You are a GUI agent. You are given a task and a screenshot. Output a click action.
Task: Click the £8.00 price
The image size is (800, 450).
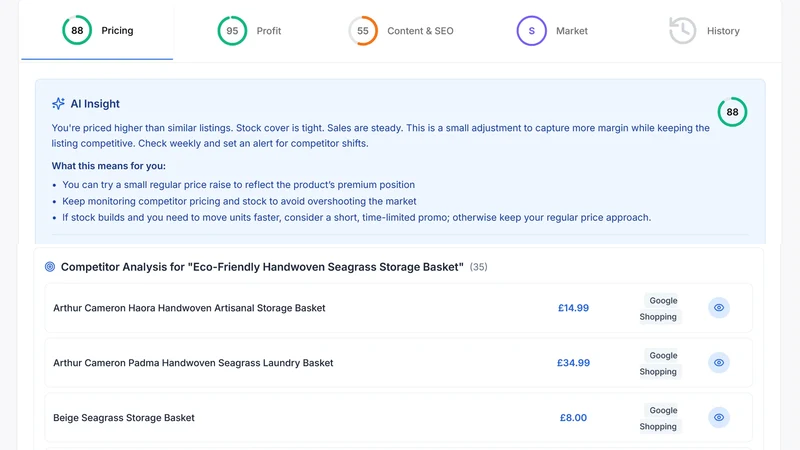click(573, 418)
